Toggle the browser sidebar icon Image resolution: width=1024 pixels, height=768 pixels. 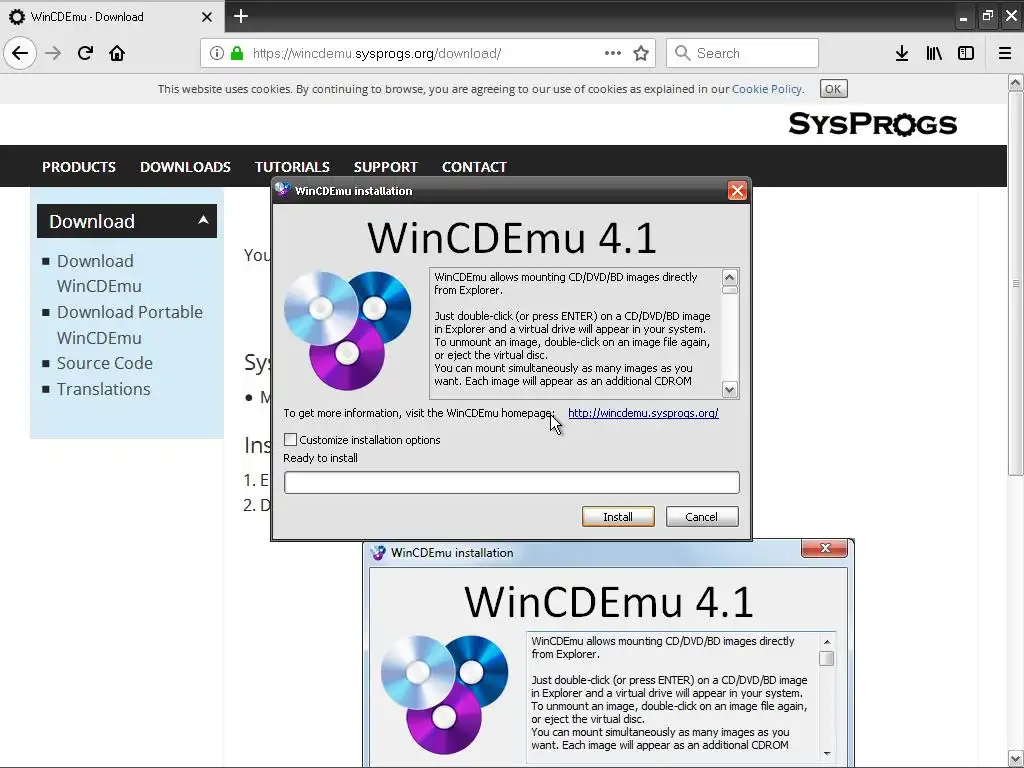coord(966,53)
